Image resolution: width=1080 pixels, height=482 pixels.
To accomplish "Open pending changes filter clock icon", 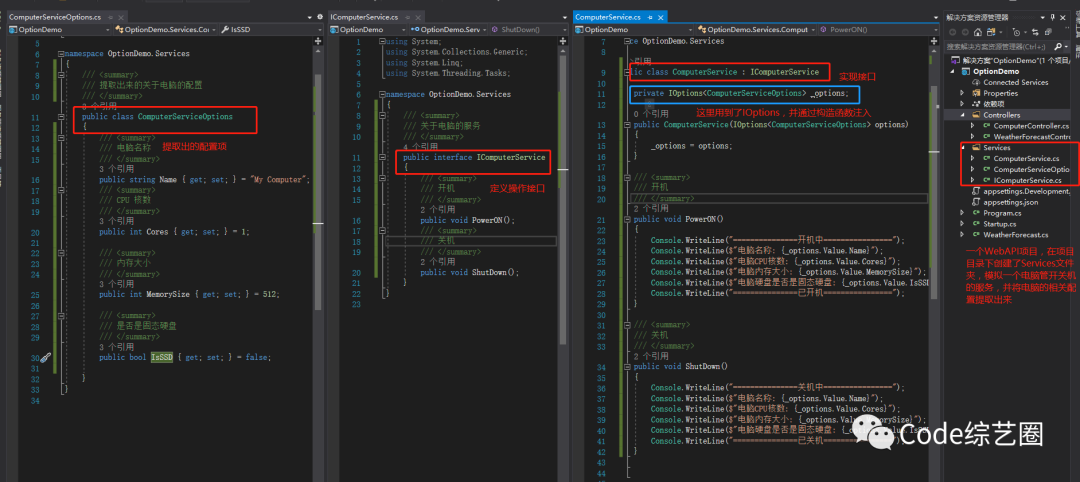I will (1017, 32).
